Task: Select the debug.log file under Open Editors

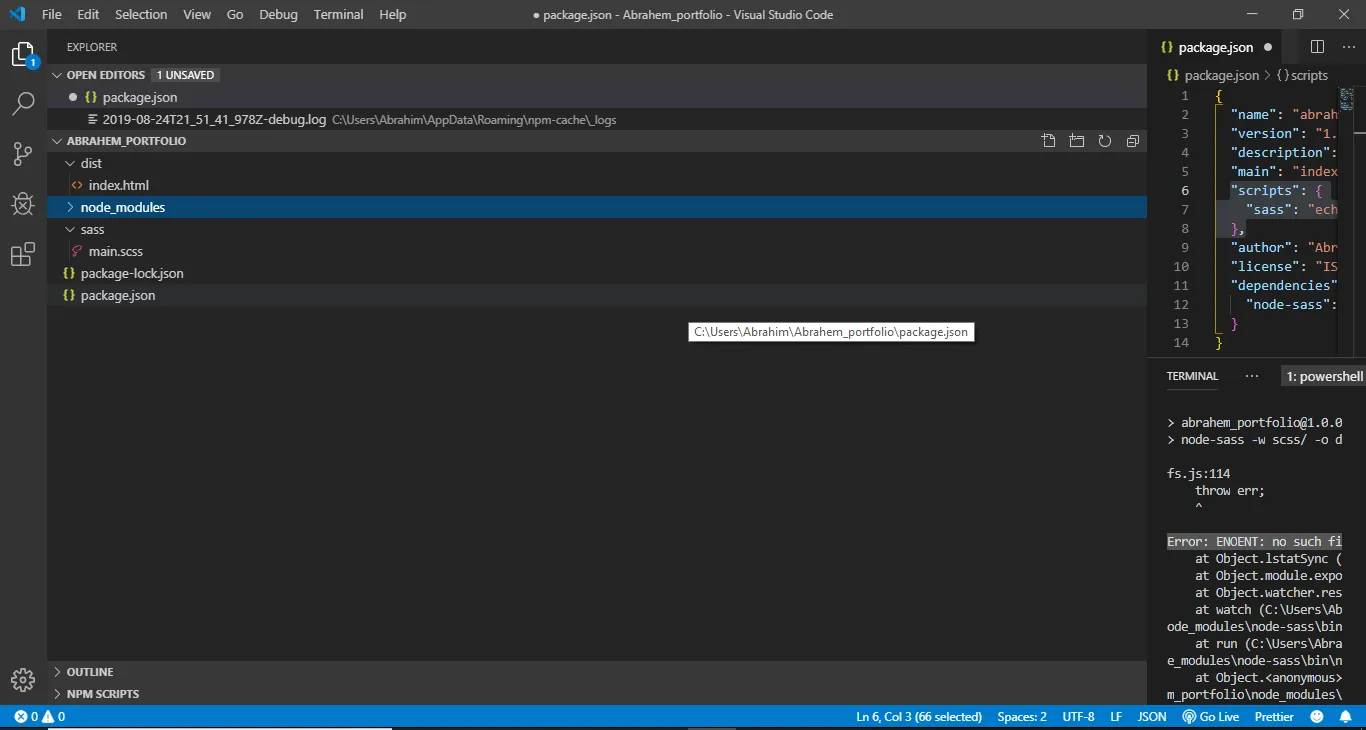Action: pyautogui.click(x=597, y=119)
